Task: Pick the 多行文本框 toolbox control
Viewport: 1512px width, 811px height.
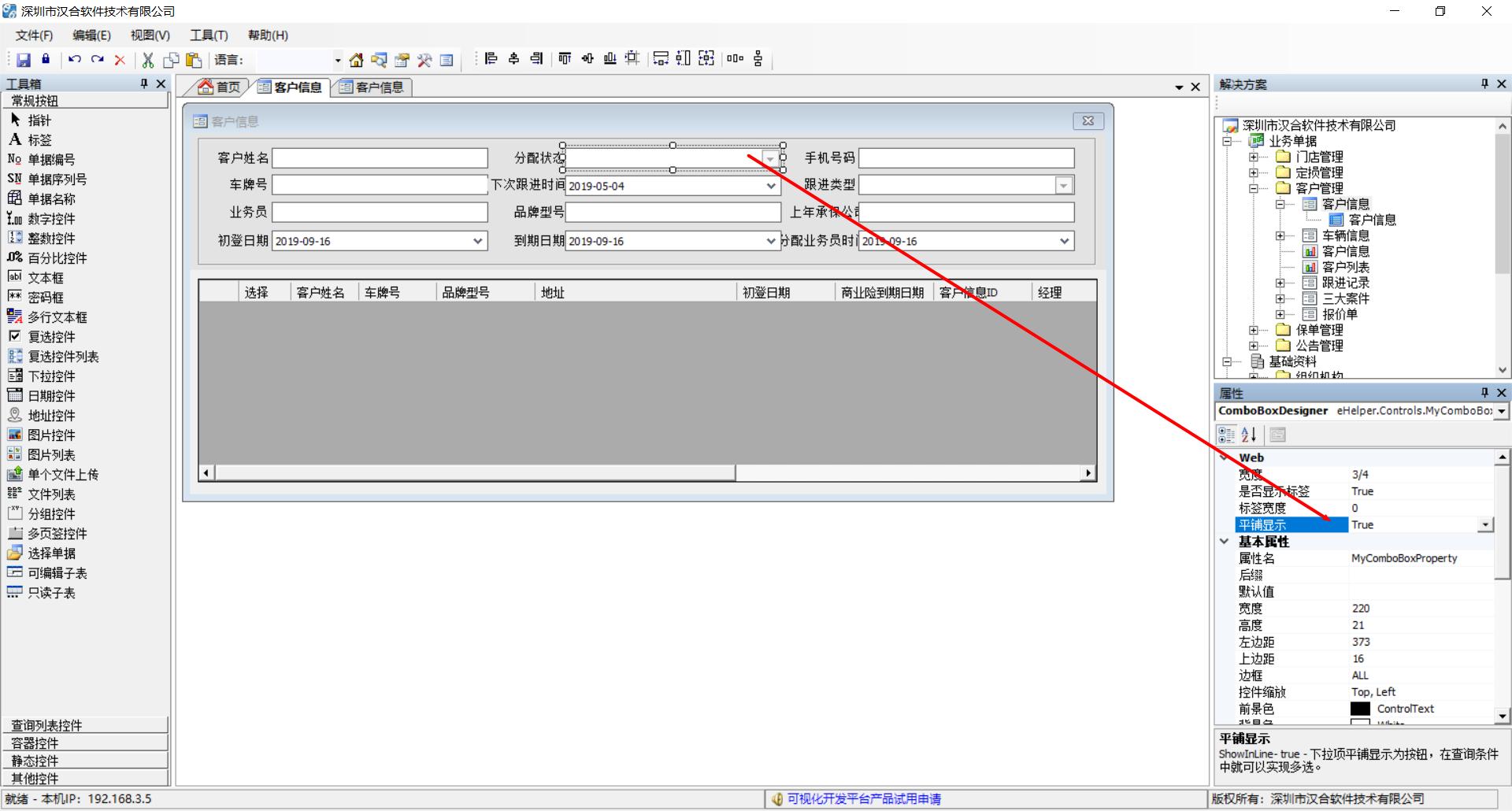Action: pos(57,317)
